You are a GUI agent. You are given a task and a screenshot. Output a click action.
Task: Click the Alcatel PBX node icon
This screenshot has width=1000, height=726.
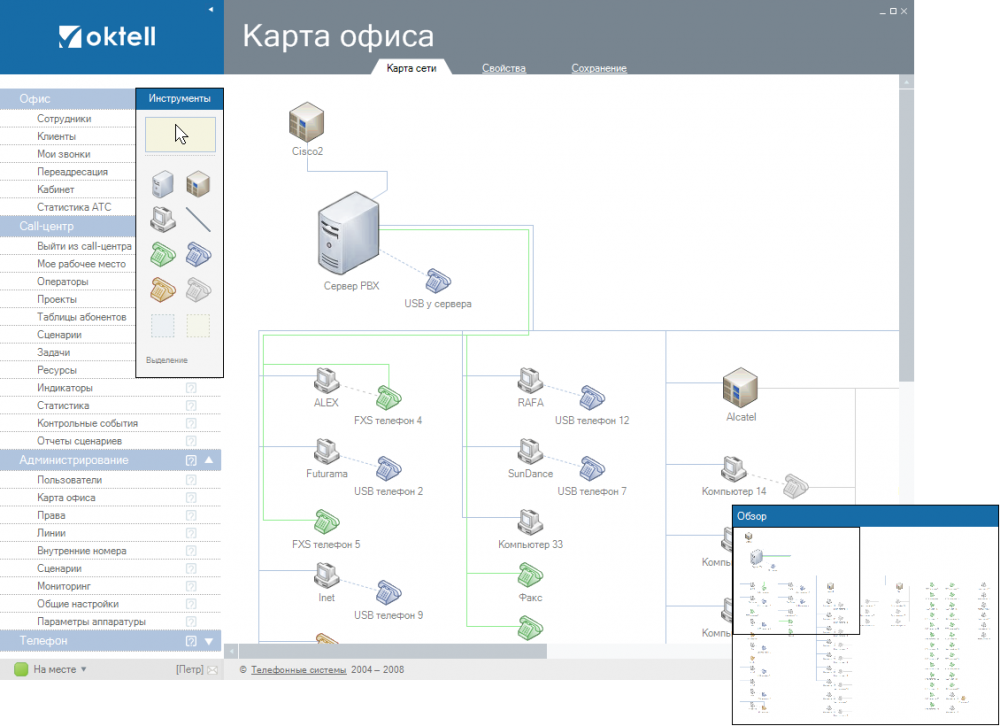741,386
